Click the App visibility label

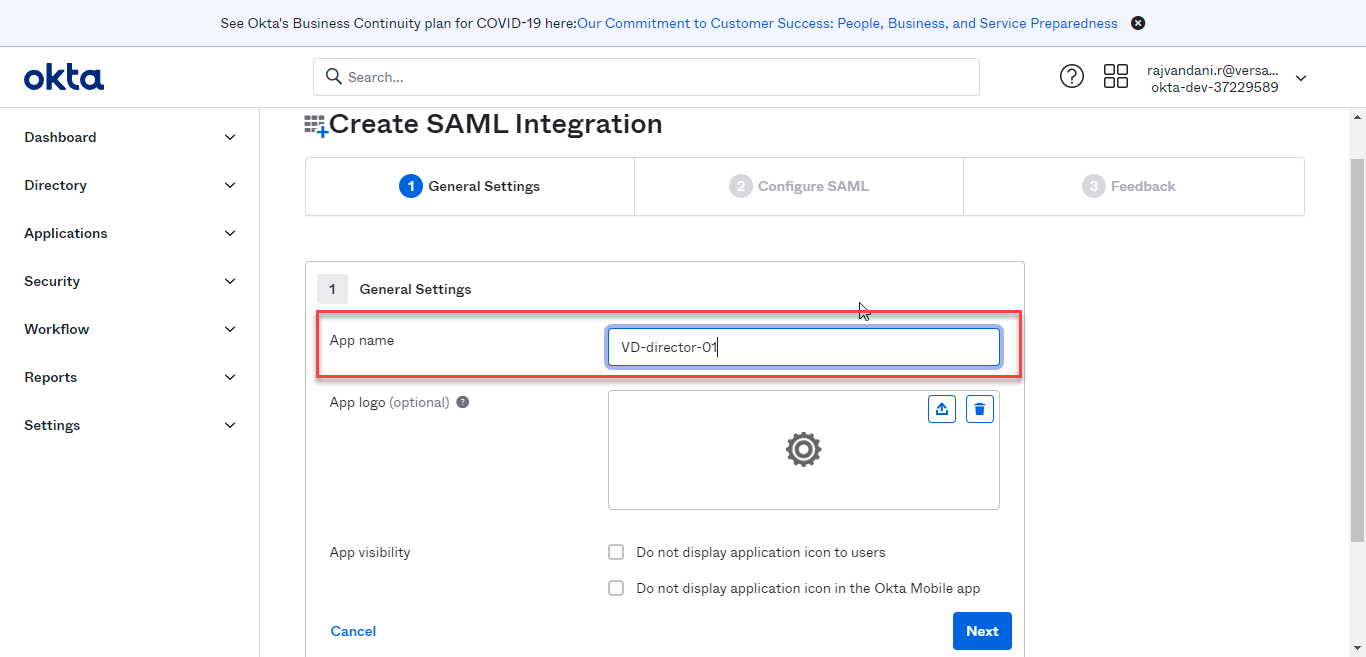click(370, 552)
